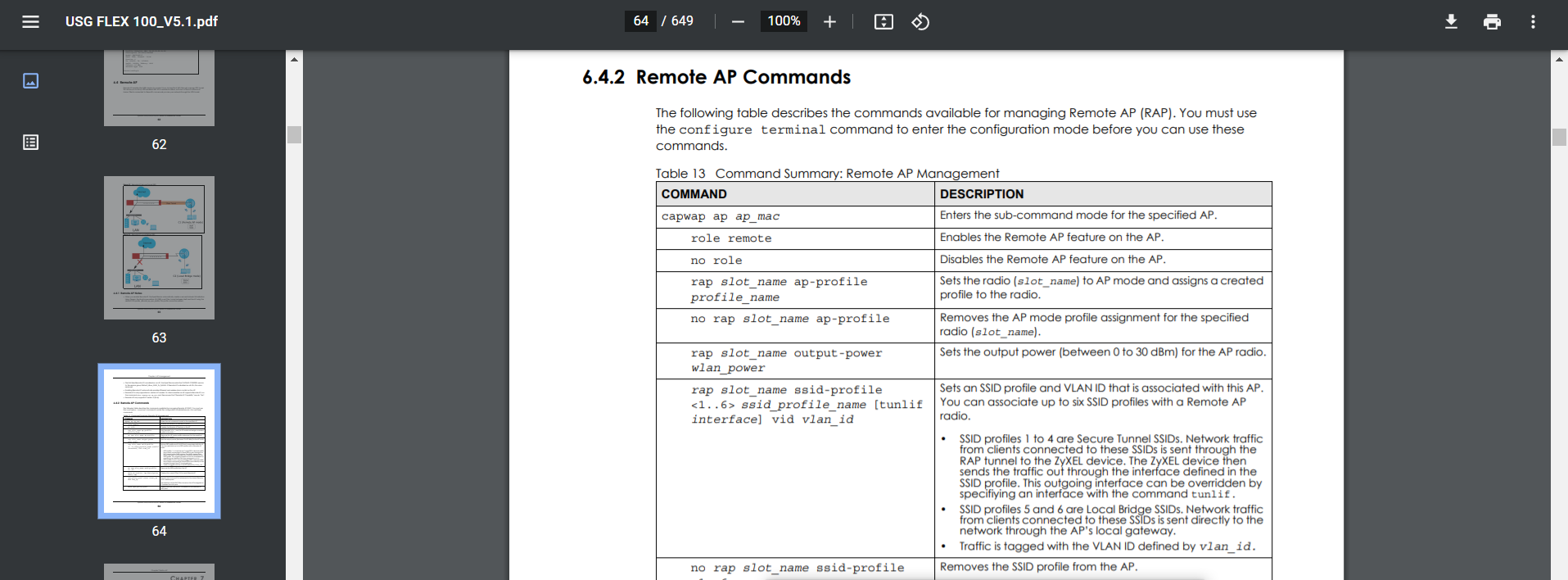Rotate the document counterclockwise

point(920,21)
